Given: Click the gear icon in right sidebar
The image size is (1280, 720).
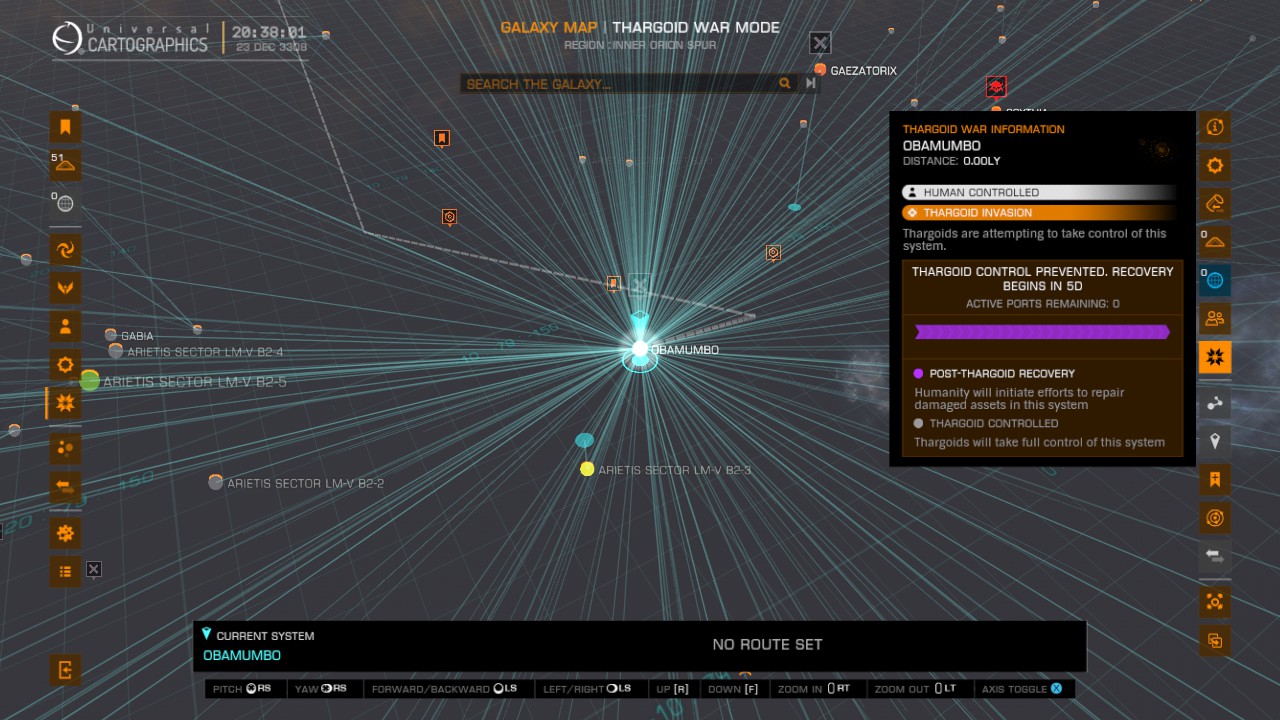Looking at the screenshot, I should 1215,165.
